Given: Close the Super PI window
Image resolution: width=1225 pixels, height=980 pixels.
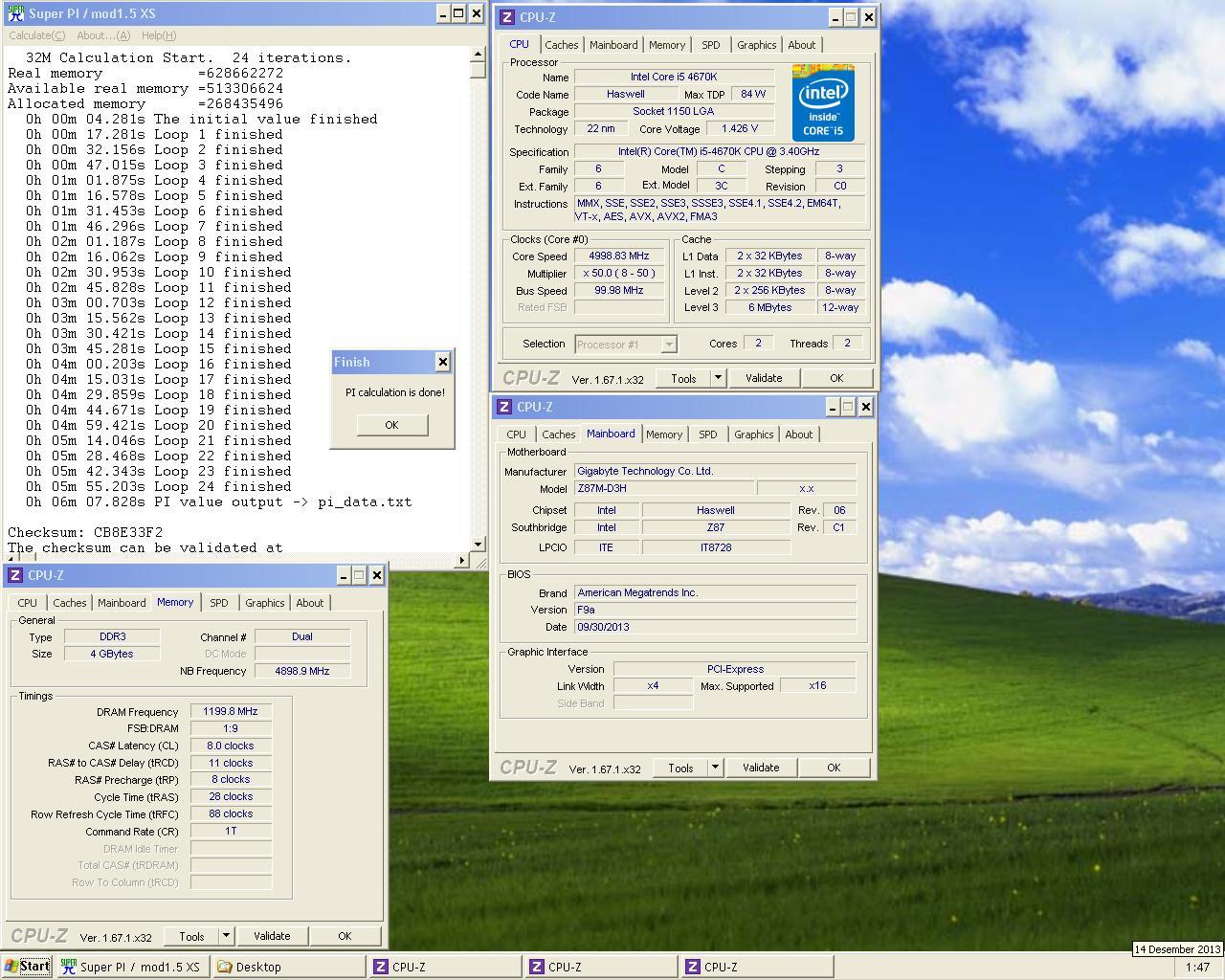Looking at the screenshot, I should (476, 13).
